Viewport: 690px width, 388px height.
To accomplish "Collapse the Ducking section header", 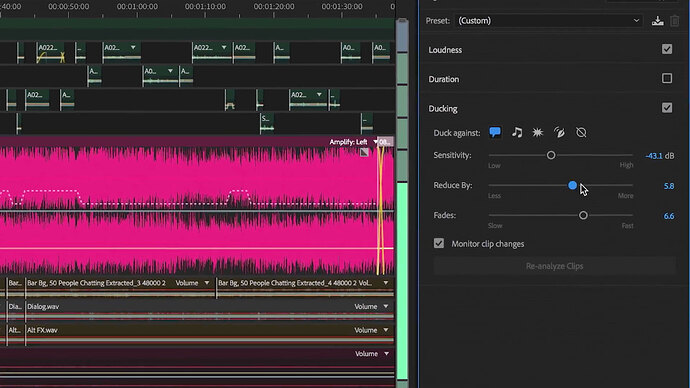I will (443, 109).
